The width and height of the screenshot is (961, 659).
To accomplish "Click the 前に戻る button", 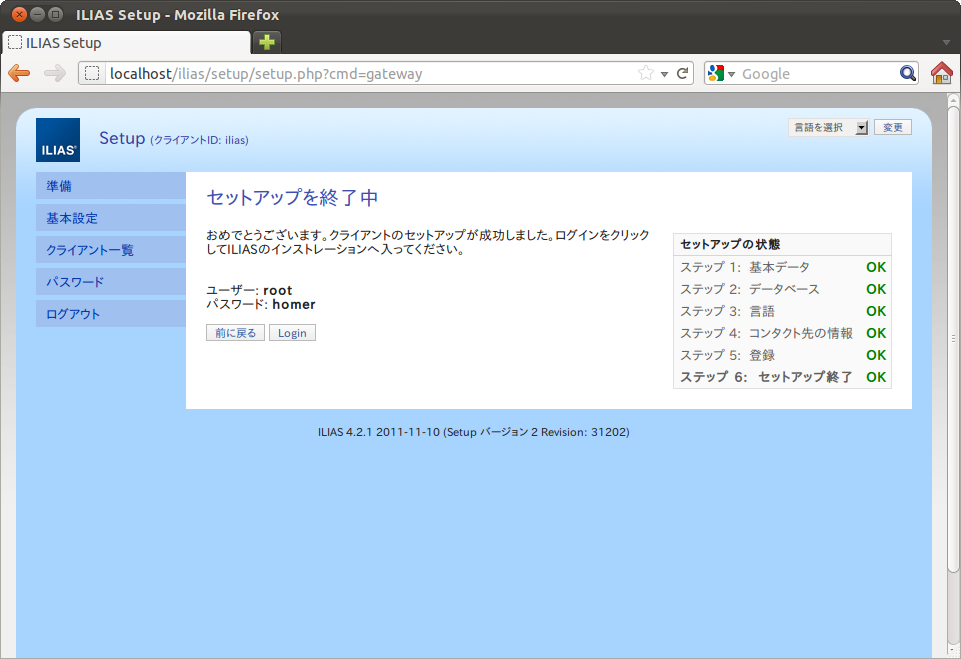I will 235,333.
